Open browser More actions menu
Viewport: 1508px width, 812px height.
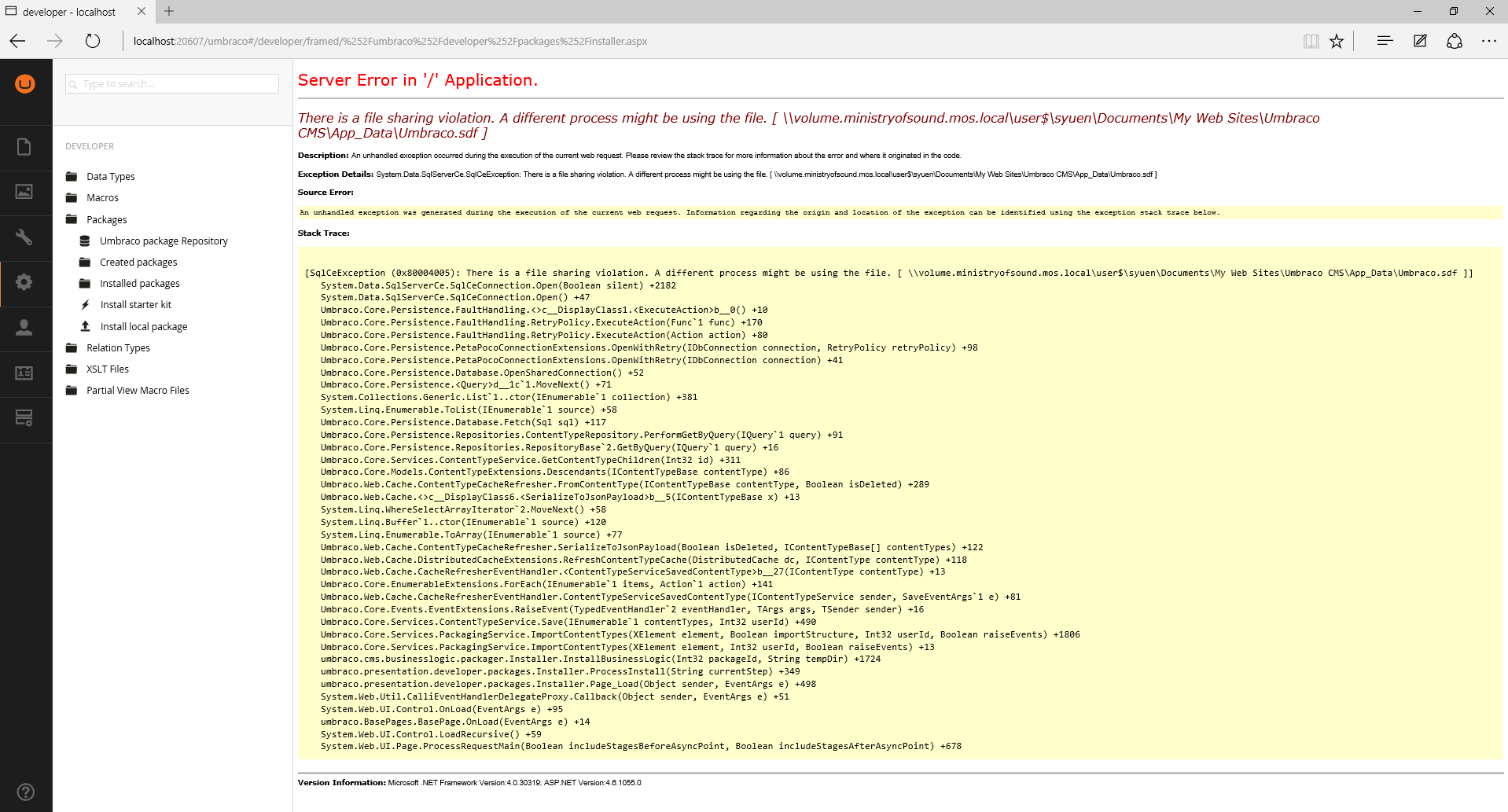coord(1489,41)
